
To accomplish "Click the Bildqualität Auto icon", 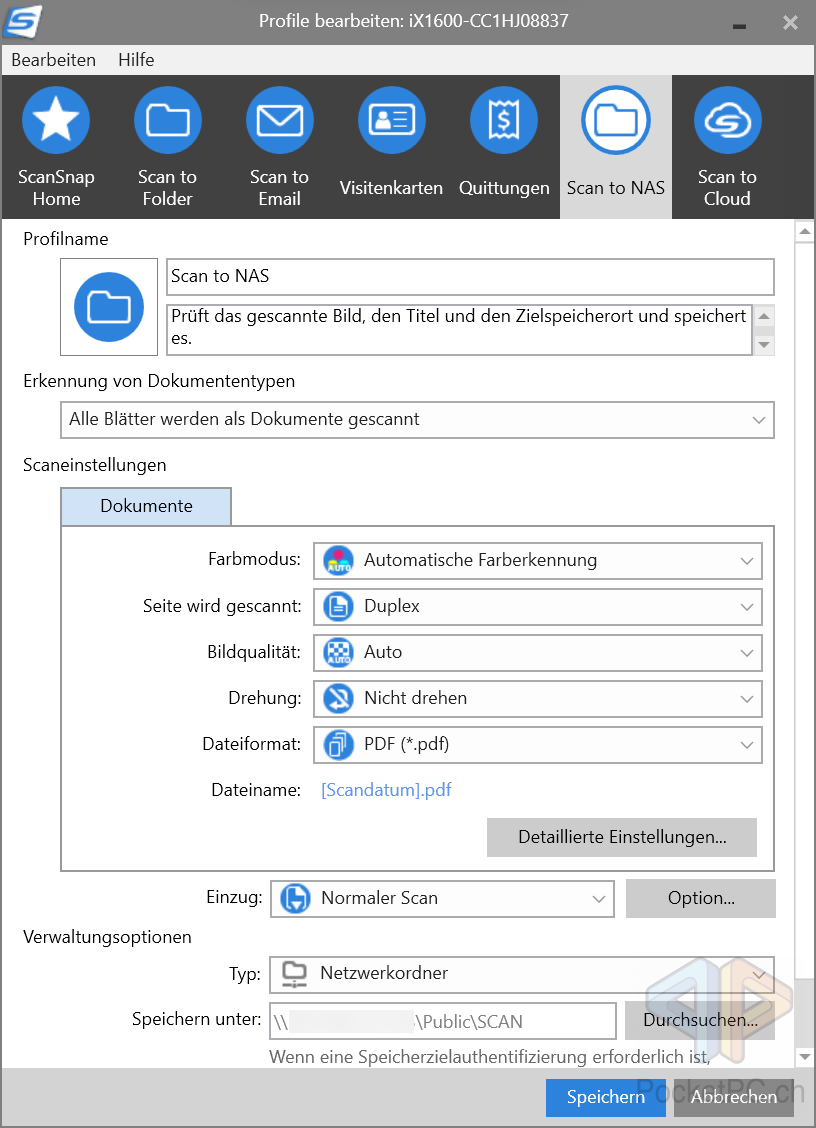I will coord(338,652).
